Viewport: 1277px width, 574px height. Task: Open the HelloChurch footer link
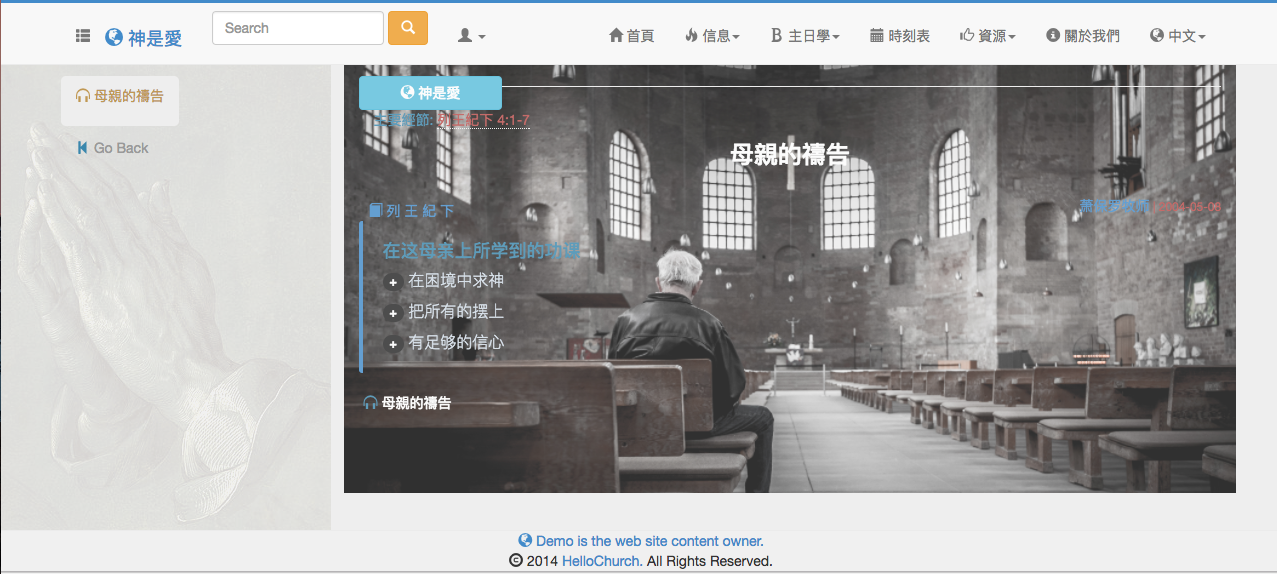tap(600, 561)
